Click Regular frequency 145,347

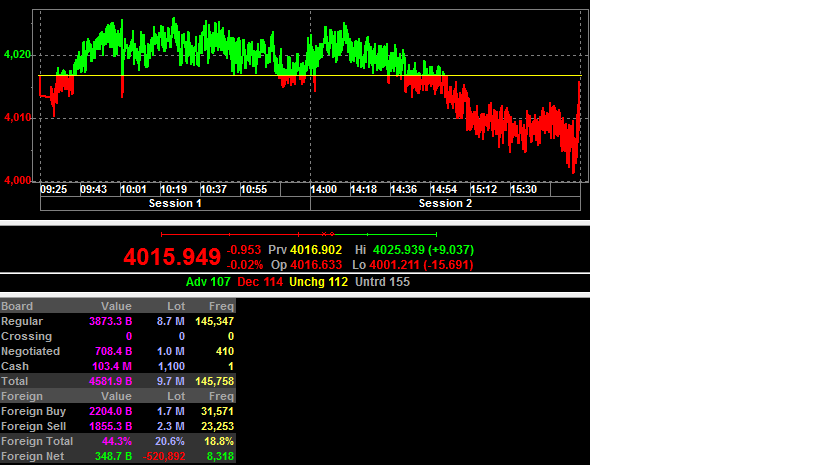point(214,321)
